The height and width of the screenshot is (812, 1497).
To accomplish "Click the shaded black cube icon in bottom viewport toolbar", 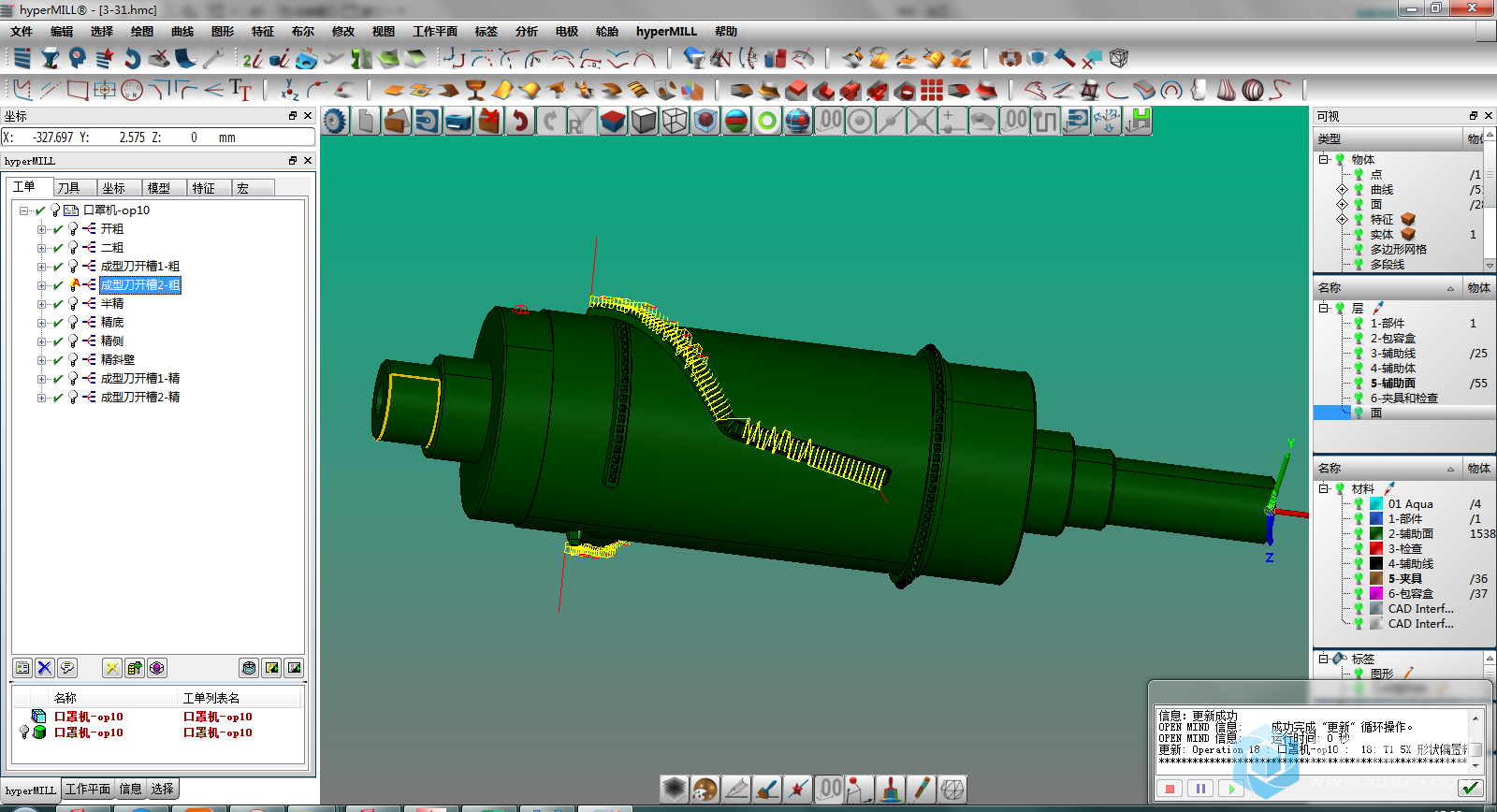I will 675,789.
